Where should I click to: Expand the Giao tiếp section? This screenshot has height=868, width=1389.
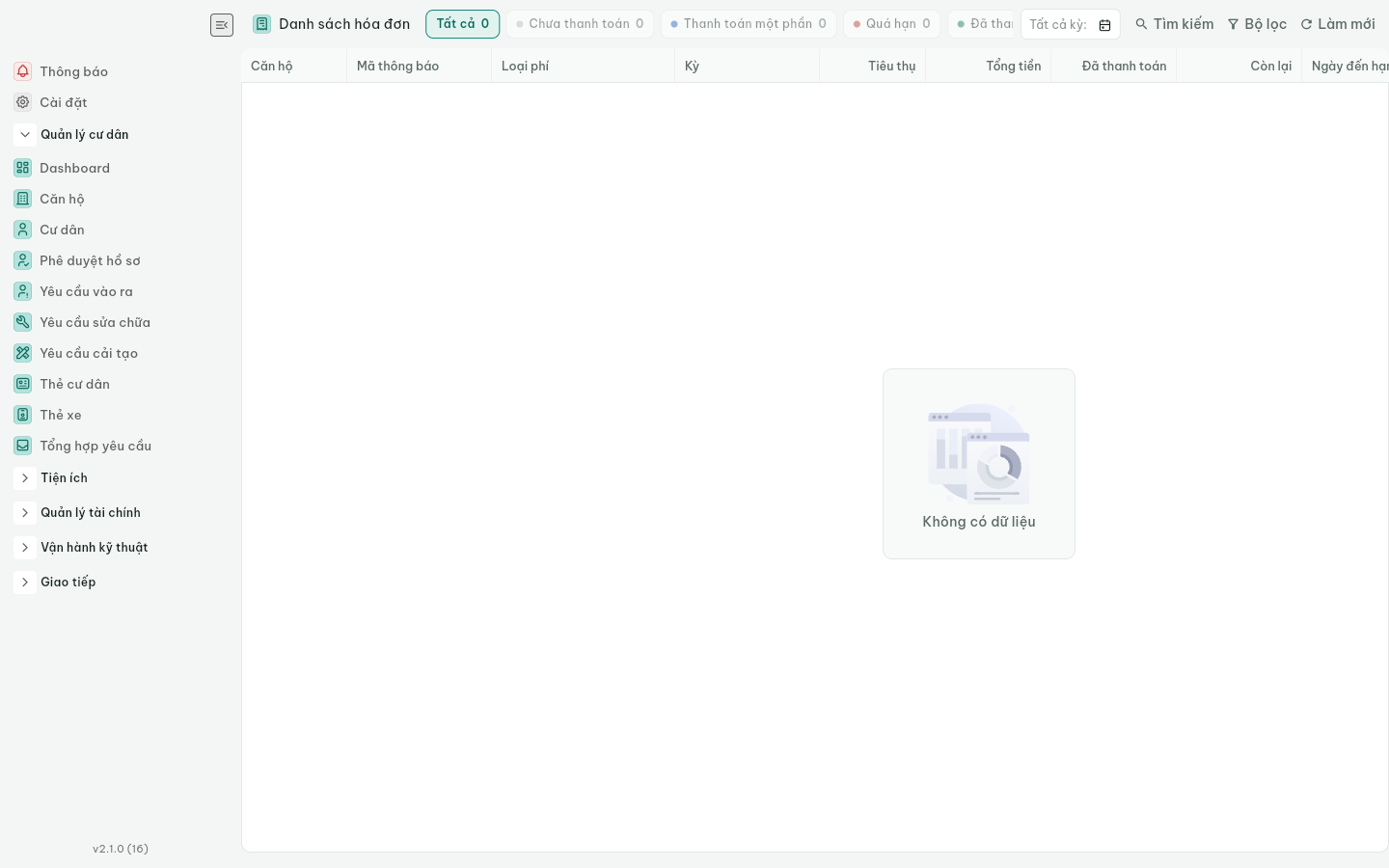click(25, 583)
